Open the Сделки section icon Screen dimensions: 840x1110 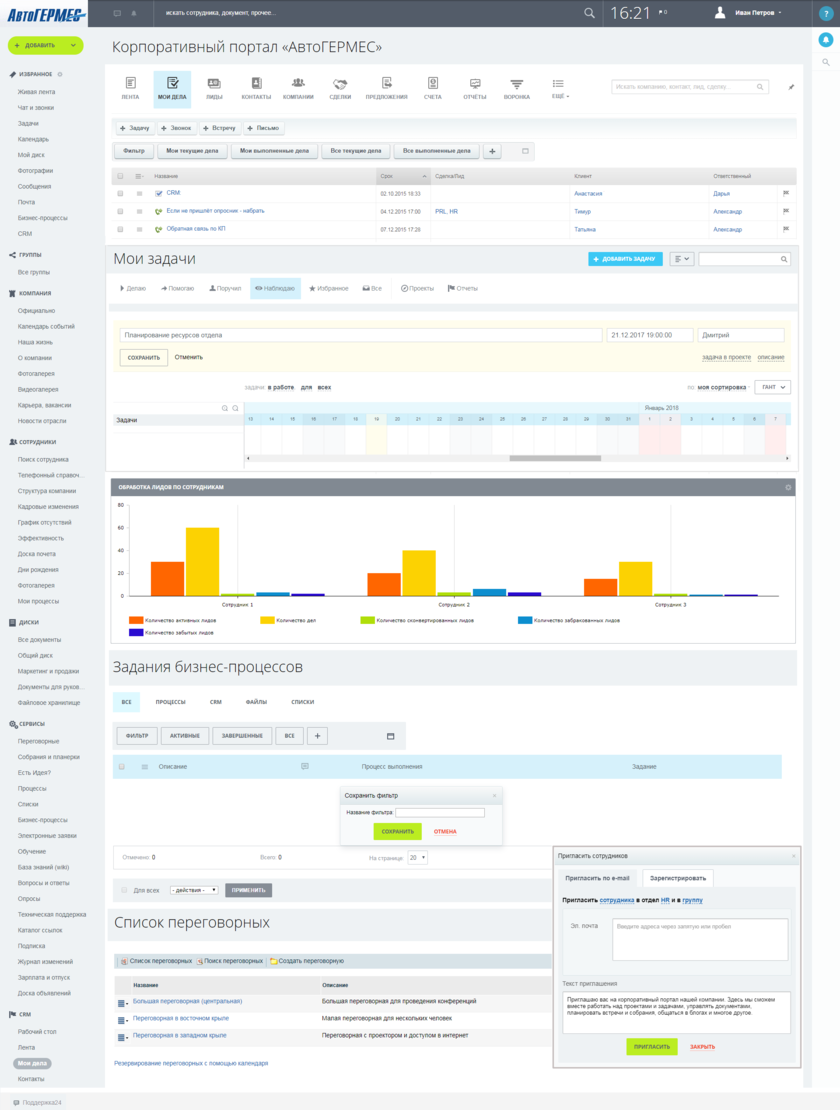click(340, 88)
